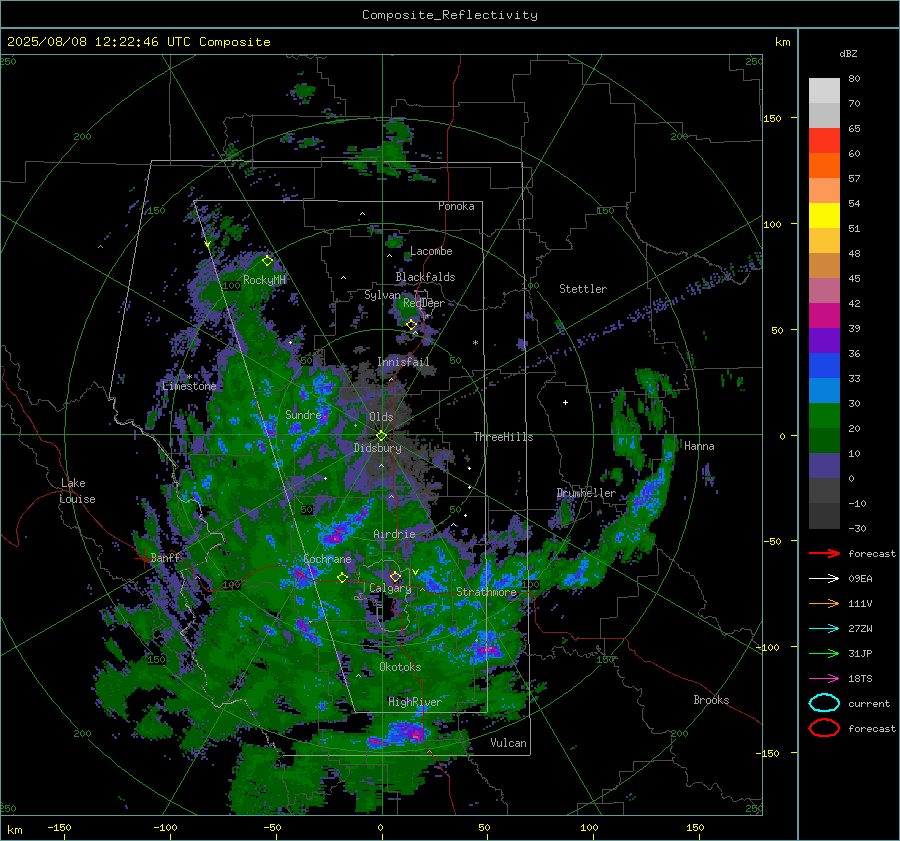Click the white 09EA arrow icon
Viewport: 900px width, 841px height.
point(824,579)
